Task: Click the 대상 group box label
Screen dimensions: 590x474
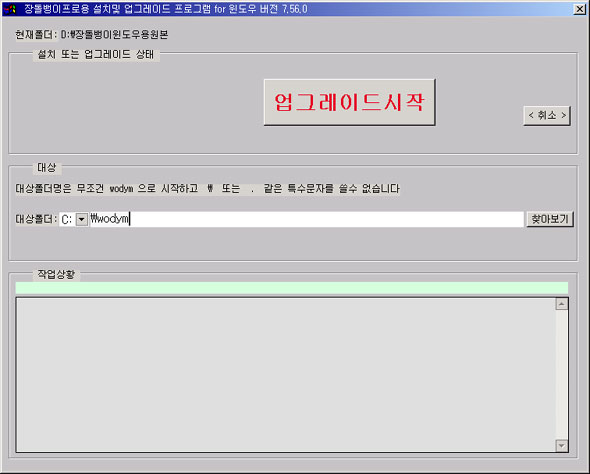Action: [x=47, y=167]
